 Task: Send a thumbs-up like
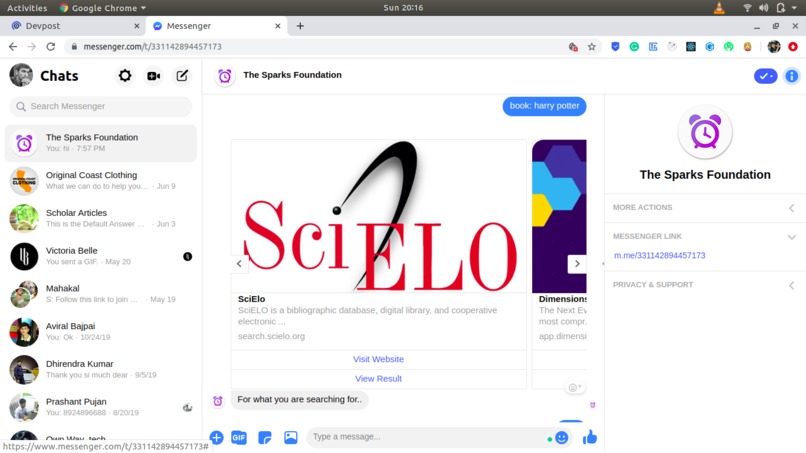(590, 437)
